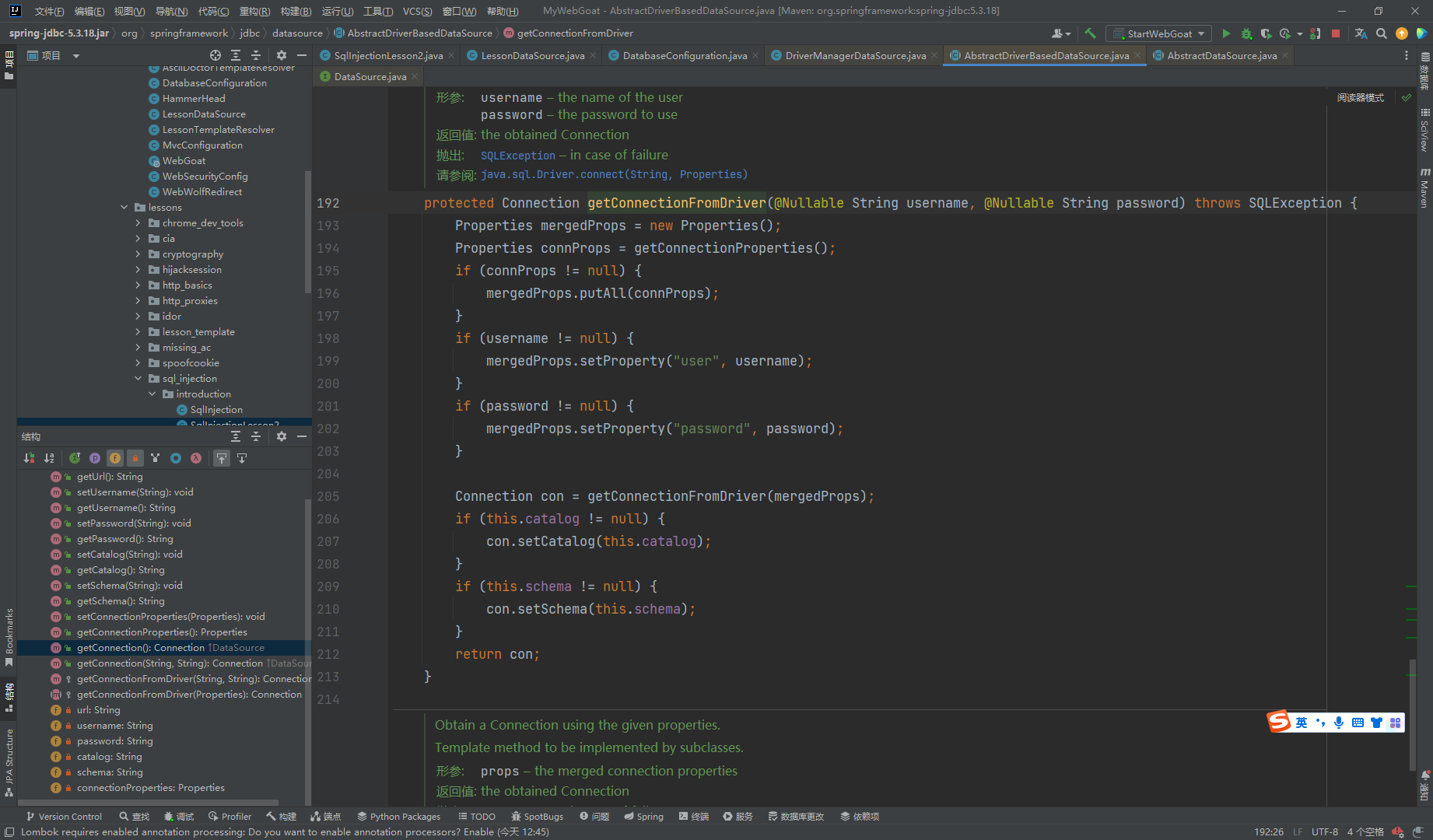The width and height of the screenshot is (1433, 840).
Task: Run with profiler icon in toolbar
Action: (x=1285, y=33)
